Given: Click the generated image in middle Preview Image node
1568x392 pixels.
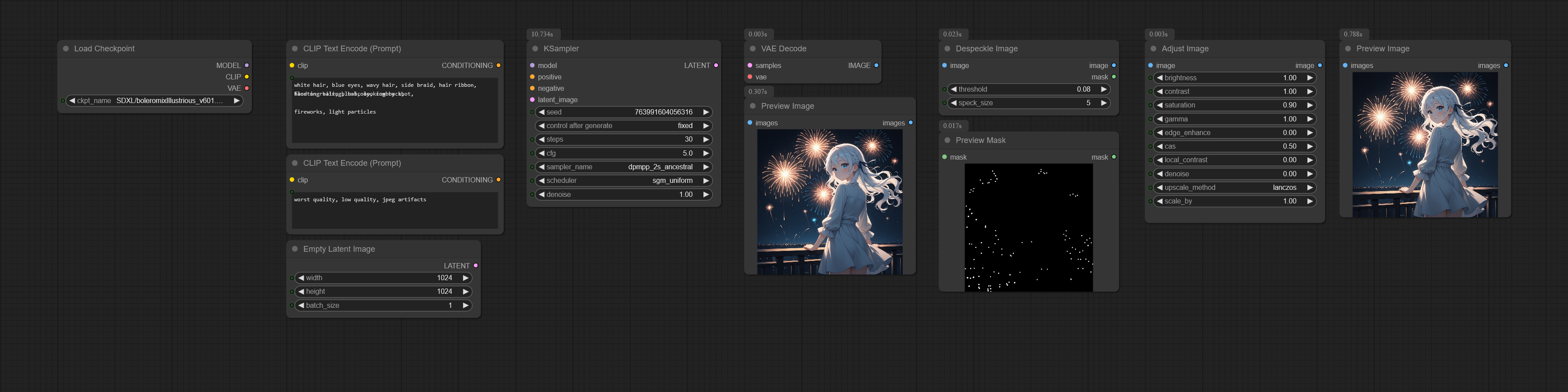Looking at the screenshot, I should (830, 202).
